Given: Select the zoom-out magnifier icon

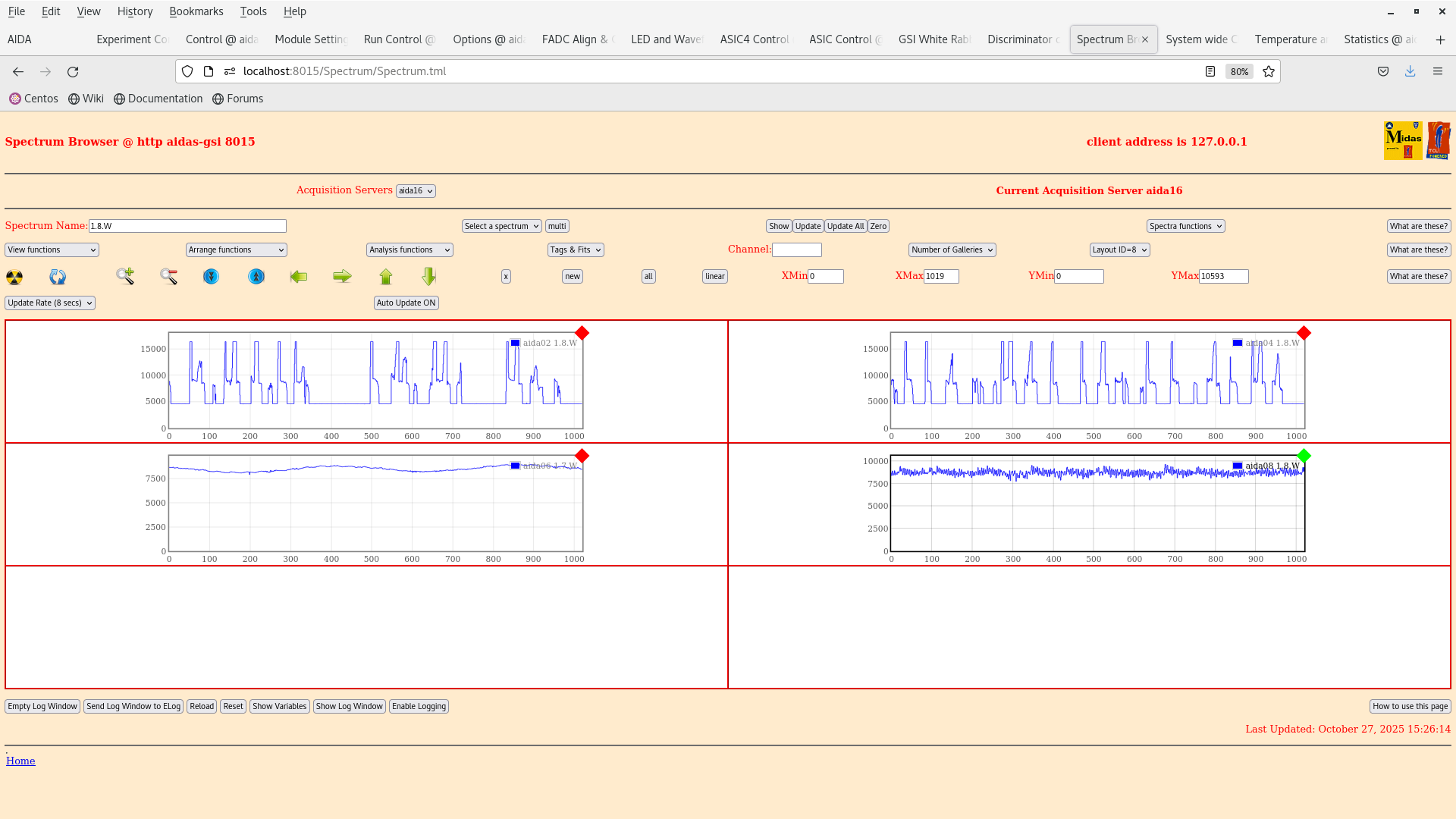Looking at the screenshot, I should click(169, 277).
